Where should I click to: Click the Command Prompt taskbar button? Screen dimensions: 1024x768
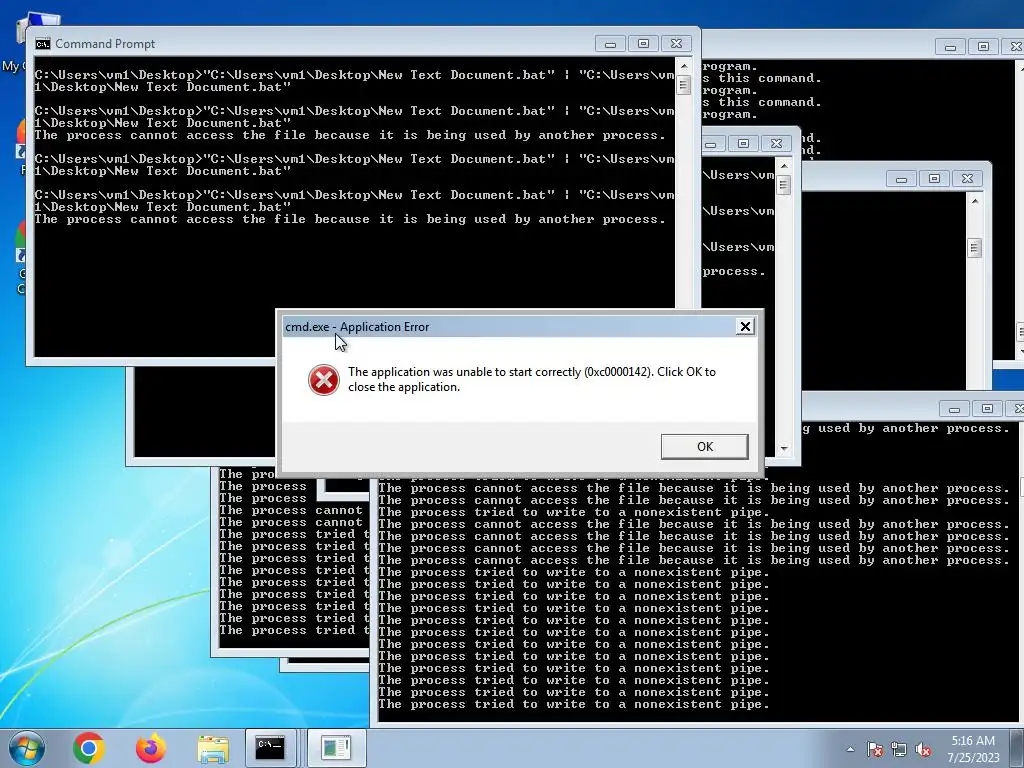[270, 747]
